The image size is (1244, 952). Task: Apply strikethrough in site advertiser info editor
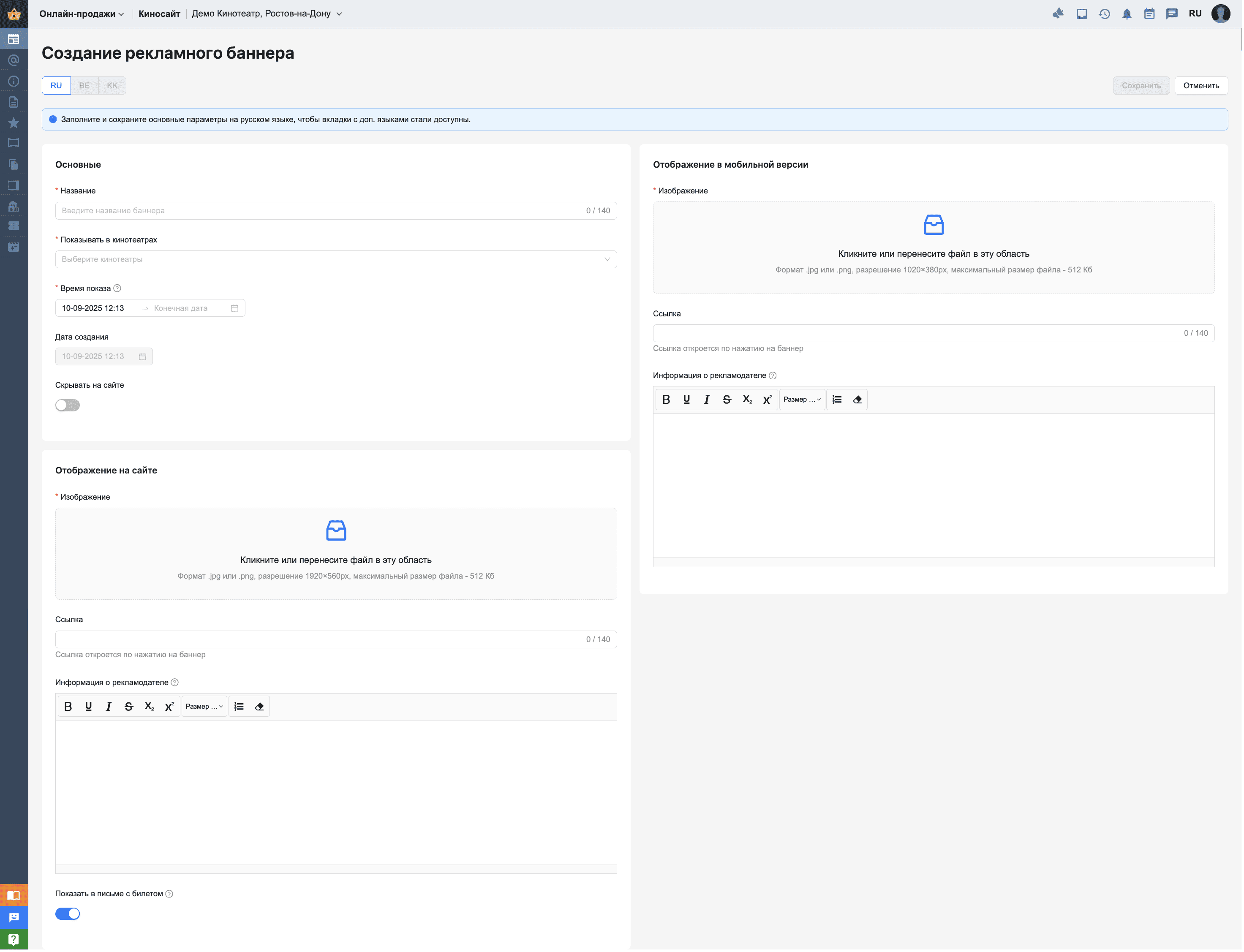pos(129,707)
